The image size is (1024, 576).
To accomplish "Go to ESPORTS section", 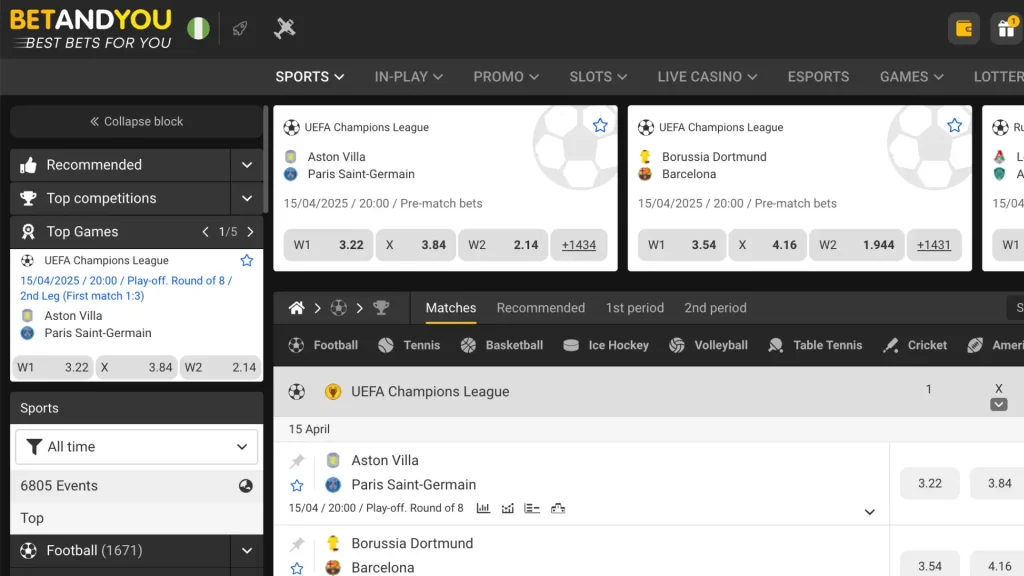I will pyautogui.click(x=818, y=76).
